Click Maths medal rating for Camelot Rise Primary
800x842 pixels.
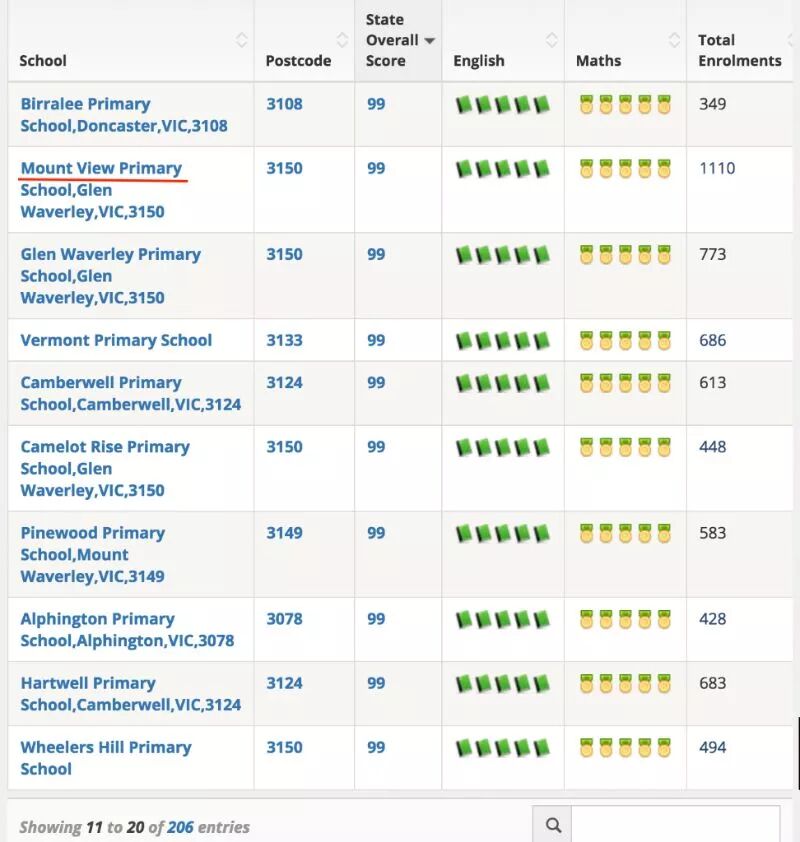[625, 447]
